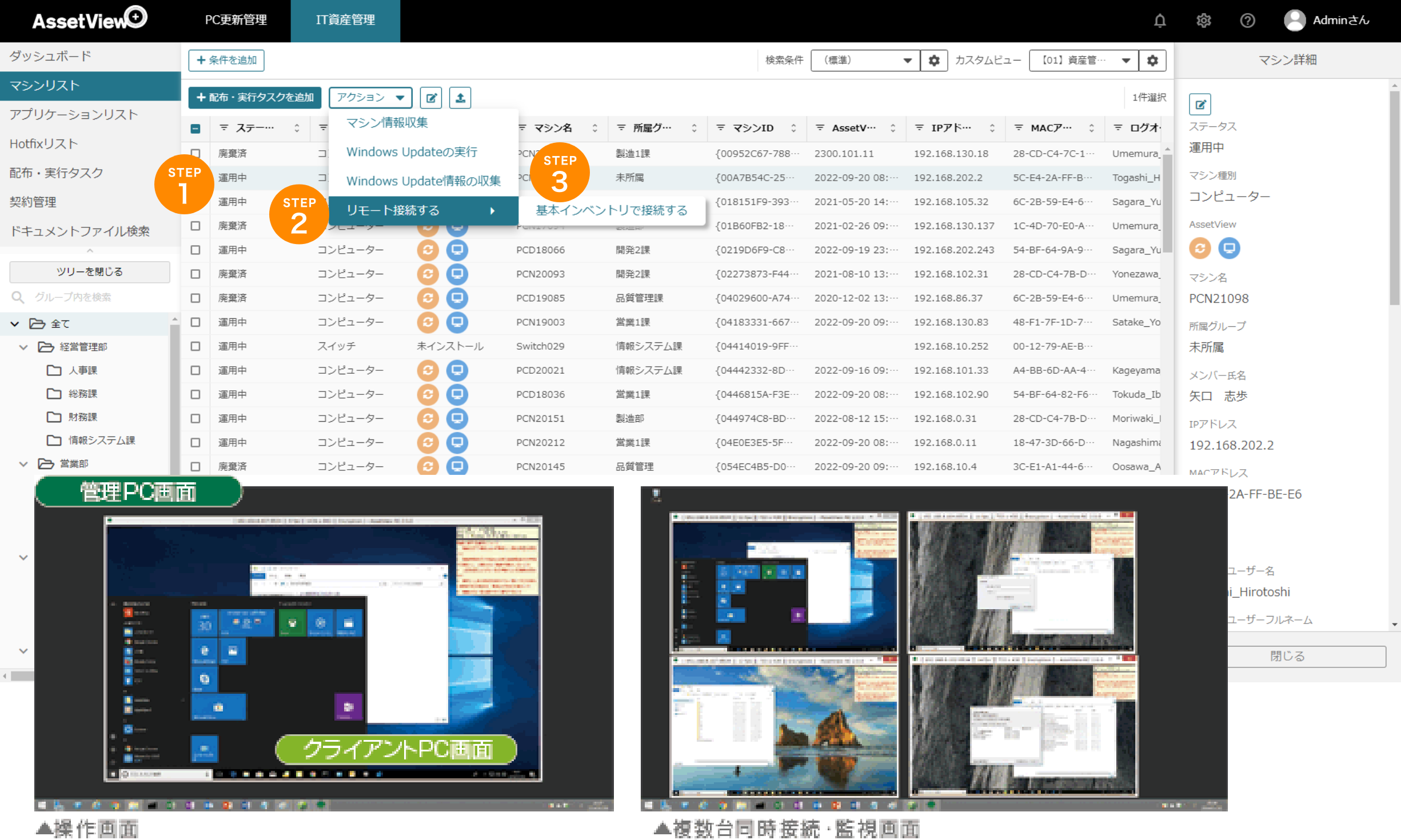1401x840 pixels.
Task: Toggle the select-all checkbox in the table header
Action: coord(195,128)
